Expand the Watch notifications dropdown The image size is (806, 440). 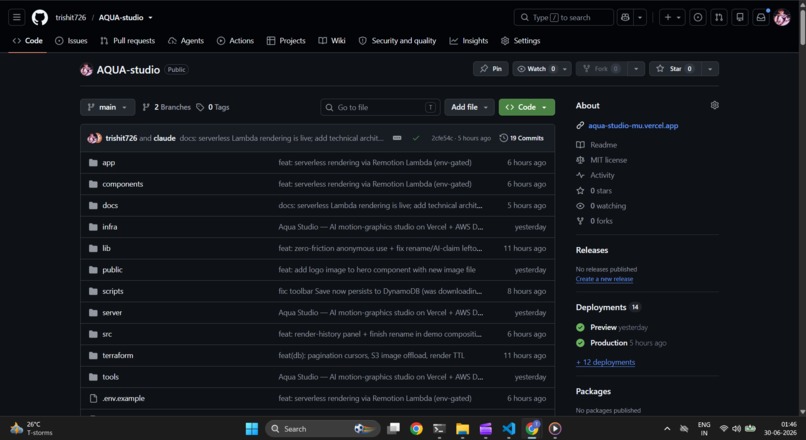pyautogui.click(x=565, y=69)
